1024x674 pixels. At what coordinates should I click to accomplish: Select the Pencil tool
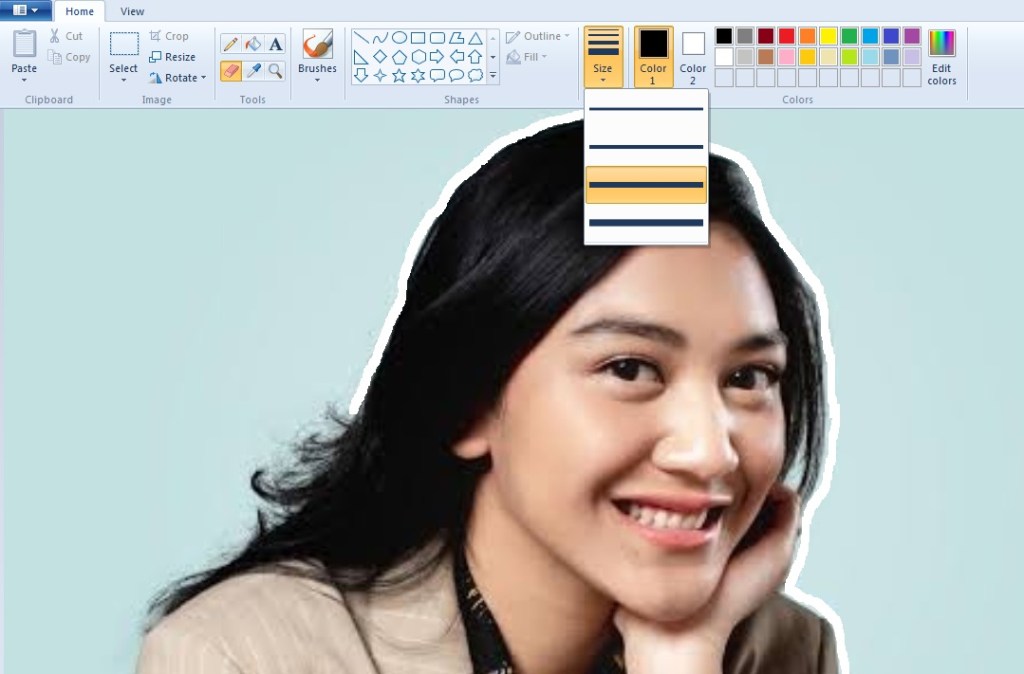[x=230, y=44]
